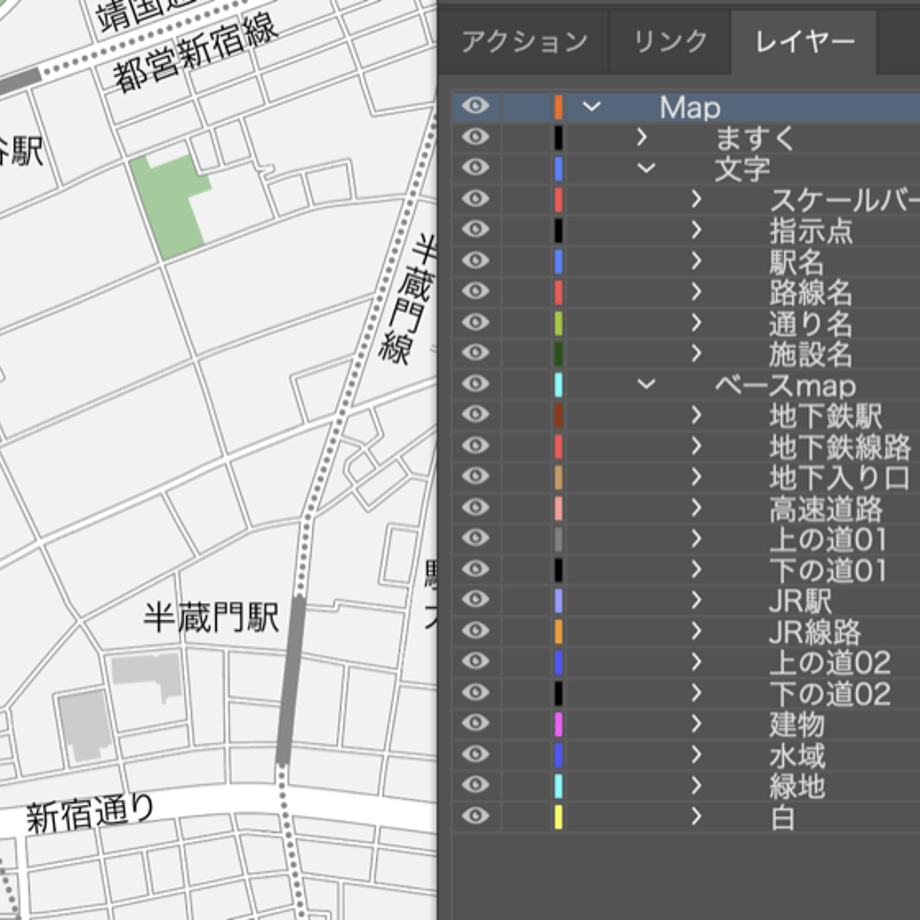The width and height of the screenshot is (920, 920).
Task: Expand the 白 sublayer
Action: click(696, 816)
